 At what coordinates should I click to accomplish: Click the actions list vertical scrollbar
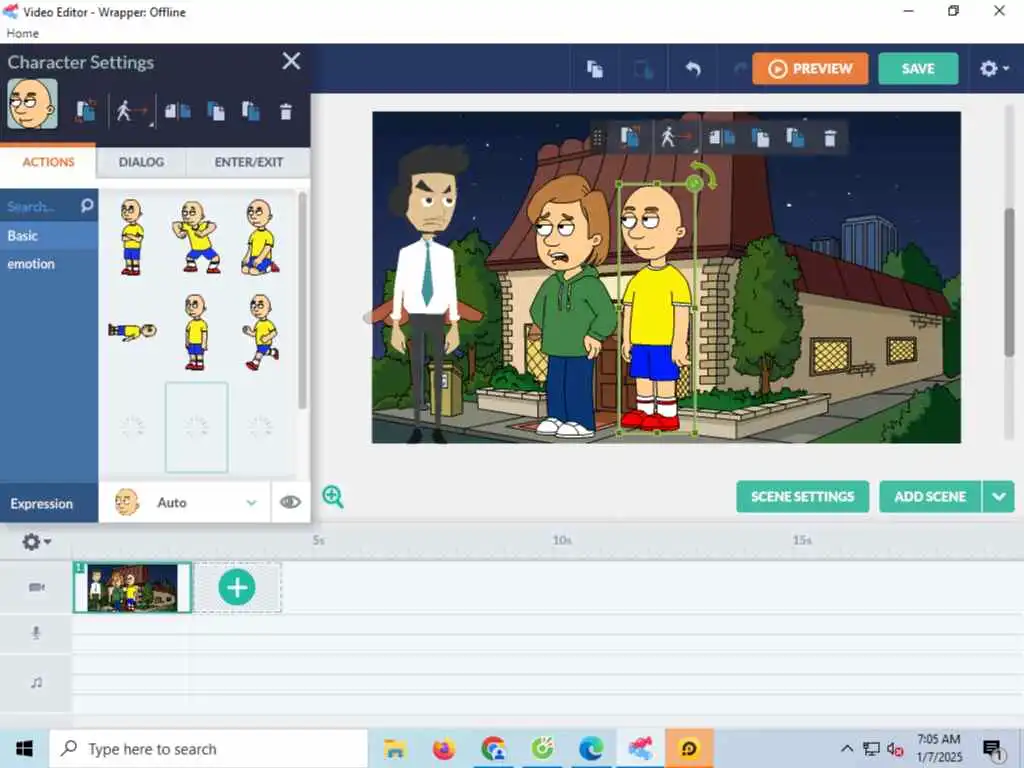[x=302, y=300]
